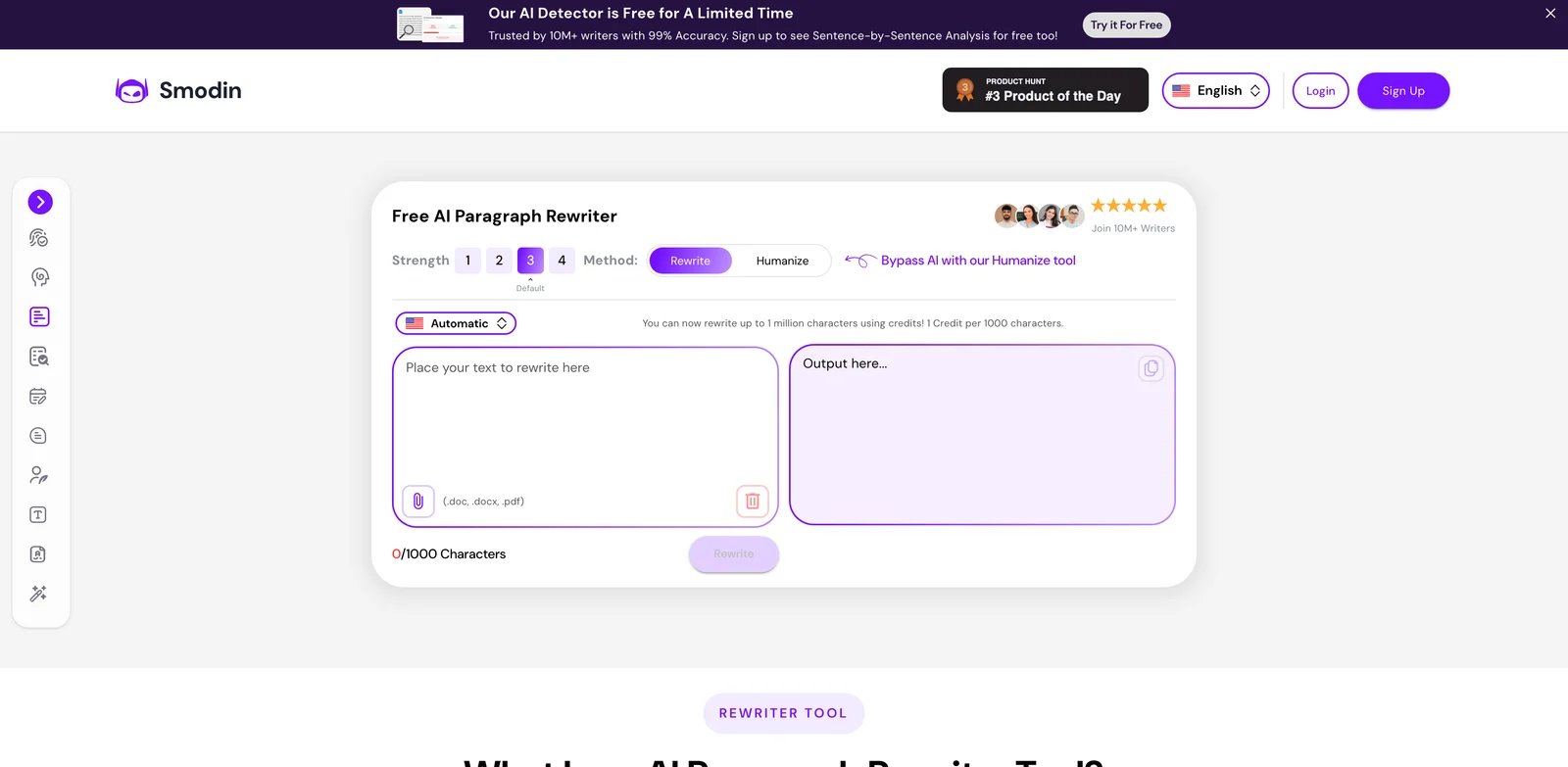The width and height of the screenshot is (1568, 767).
Task: Click the writers' avatar group
Action: tap(1040, 216)
